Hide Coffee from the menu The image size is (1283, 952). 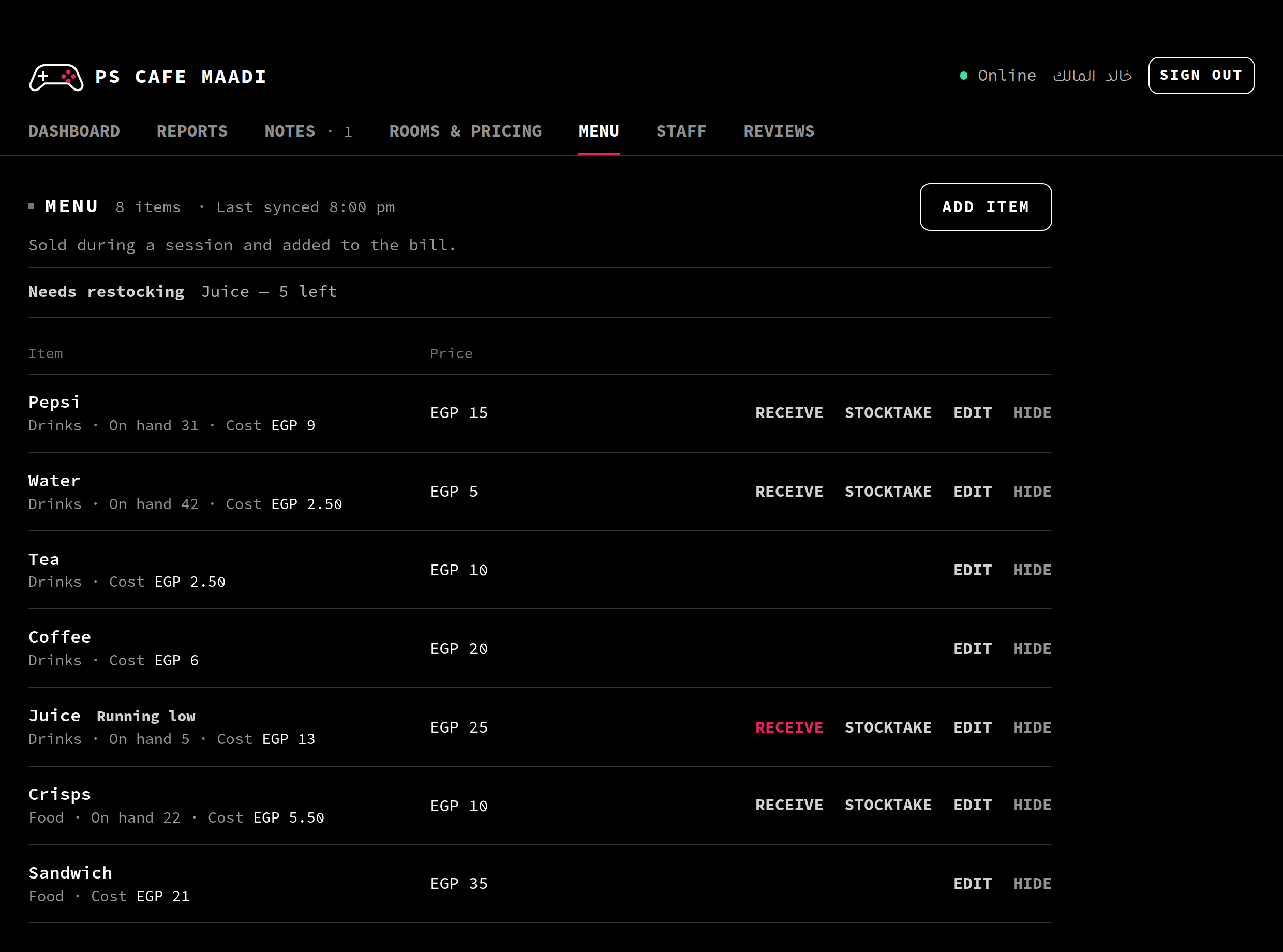[x=1033, y=649]
